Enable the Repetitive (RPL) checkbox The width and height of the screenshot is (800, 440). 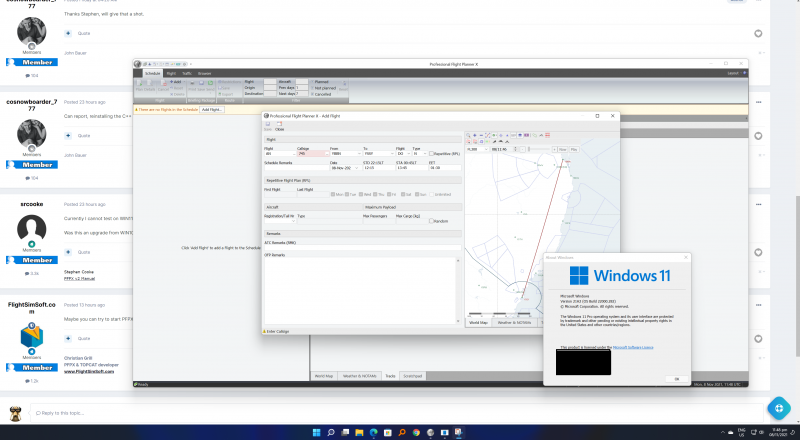(431, 154)
